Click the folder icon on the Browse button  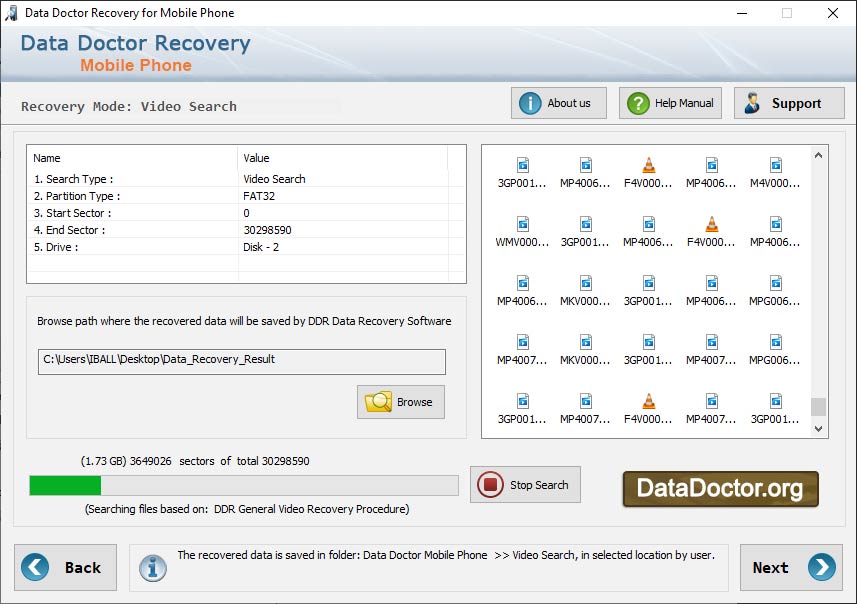pos(378,402)
